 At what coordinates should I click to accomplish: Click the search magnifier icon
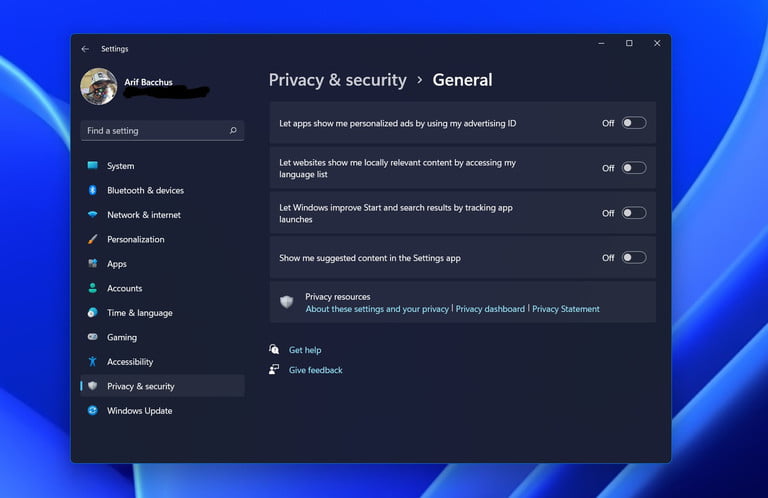[233, 131]
